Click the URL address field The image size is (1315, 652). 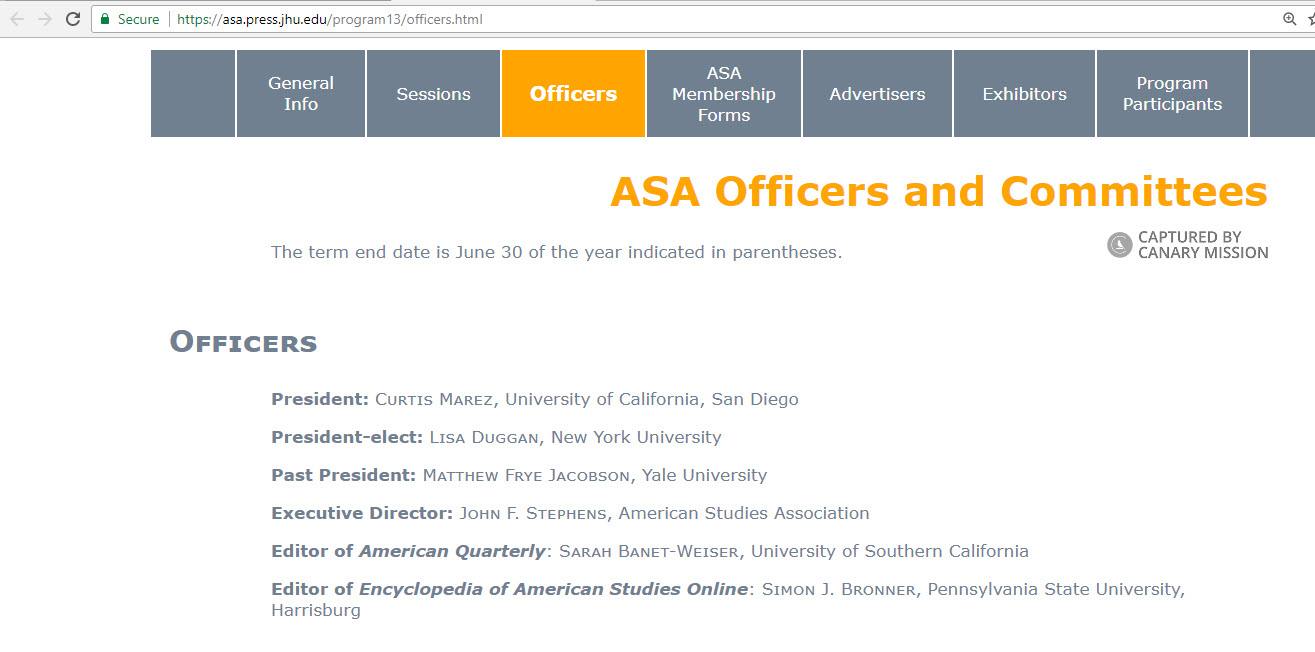700,19
